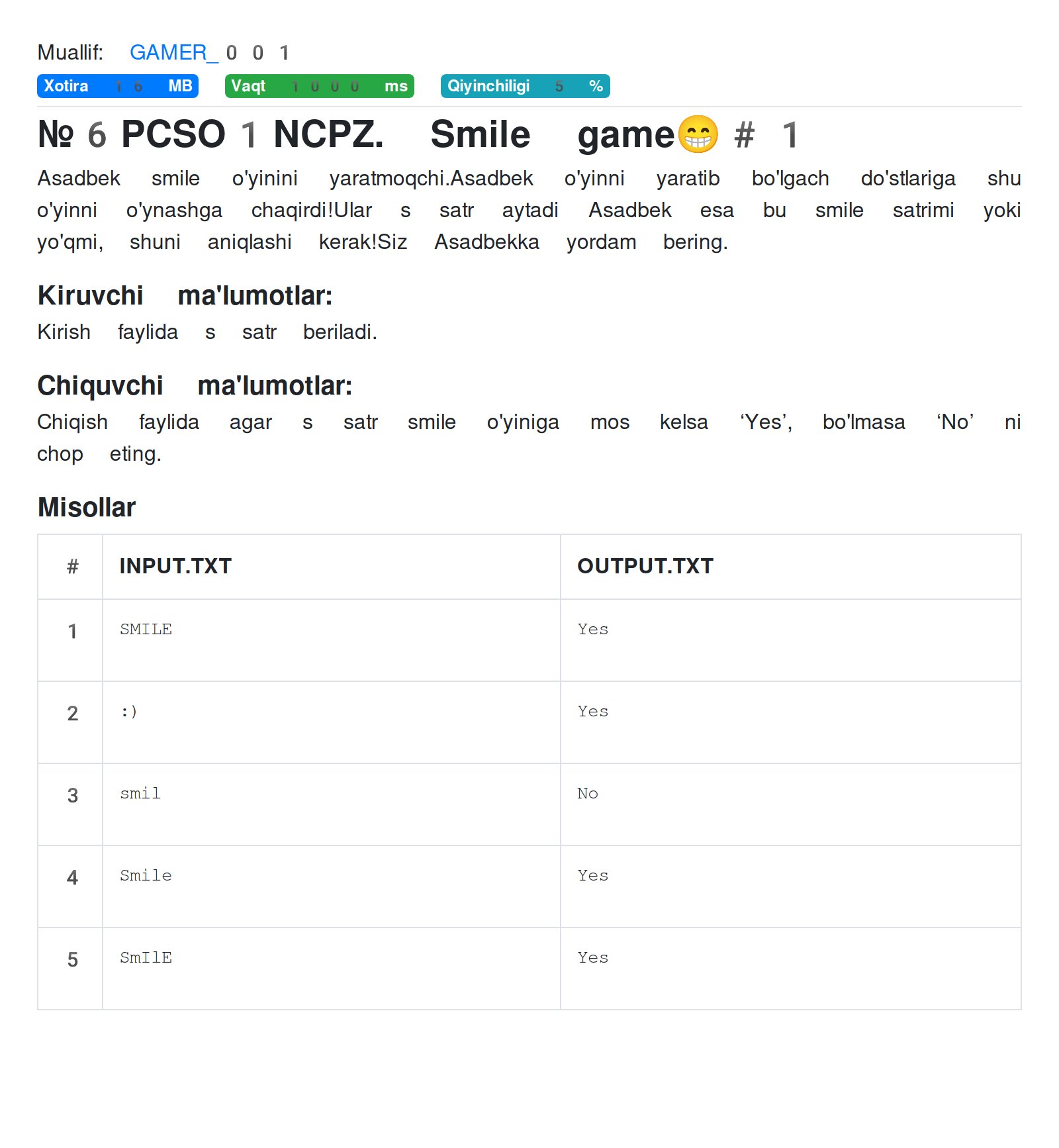Click the Chiquvchi ma'lumotlar heading

(195, 386)
